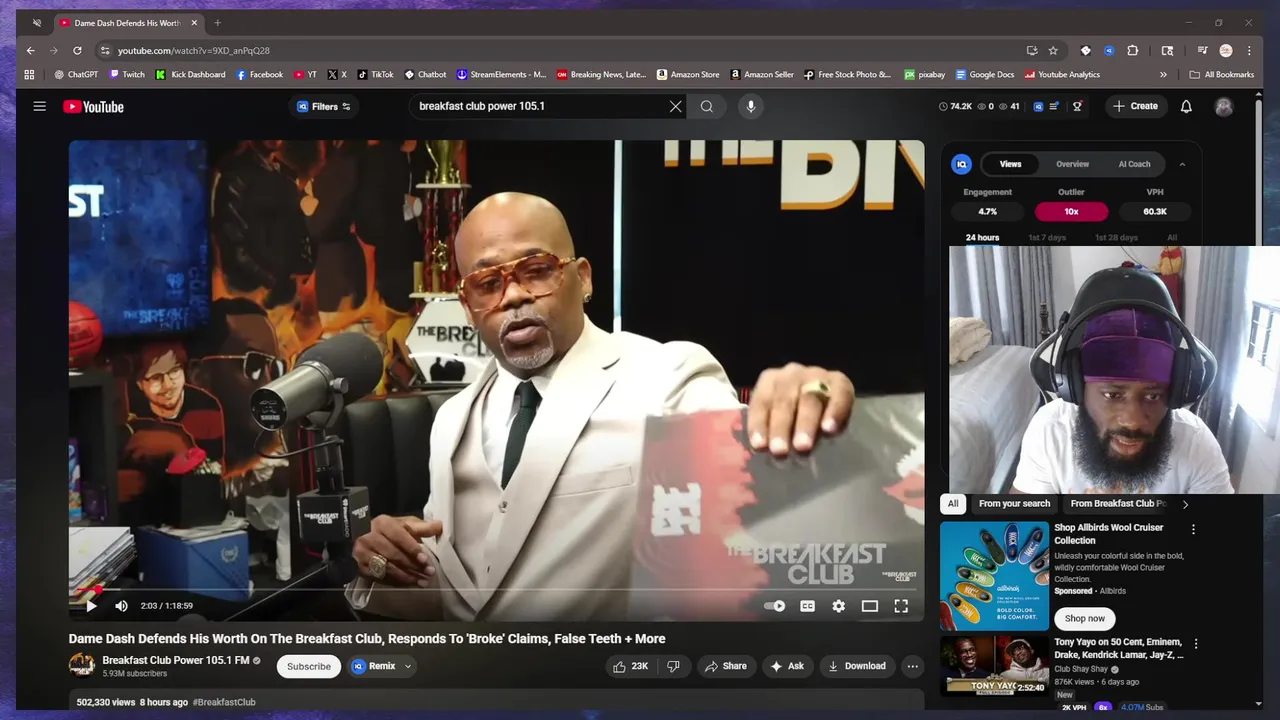Open a new browser tab
Image resolution: width=1280 pixels, height=720 pixels.
click(x=217, y=23)
